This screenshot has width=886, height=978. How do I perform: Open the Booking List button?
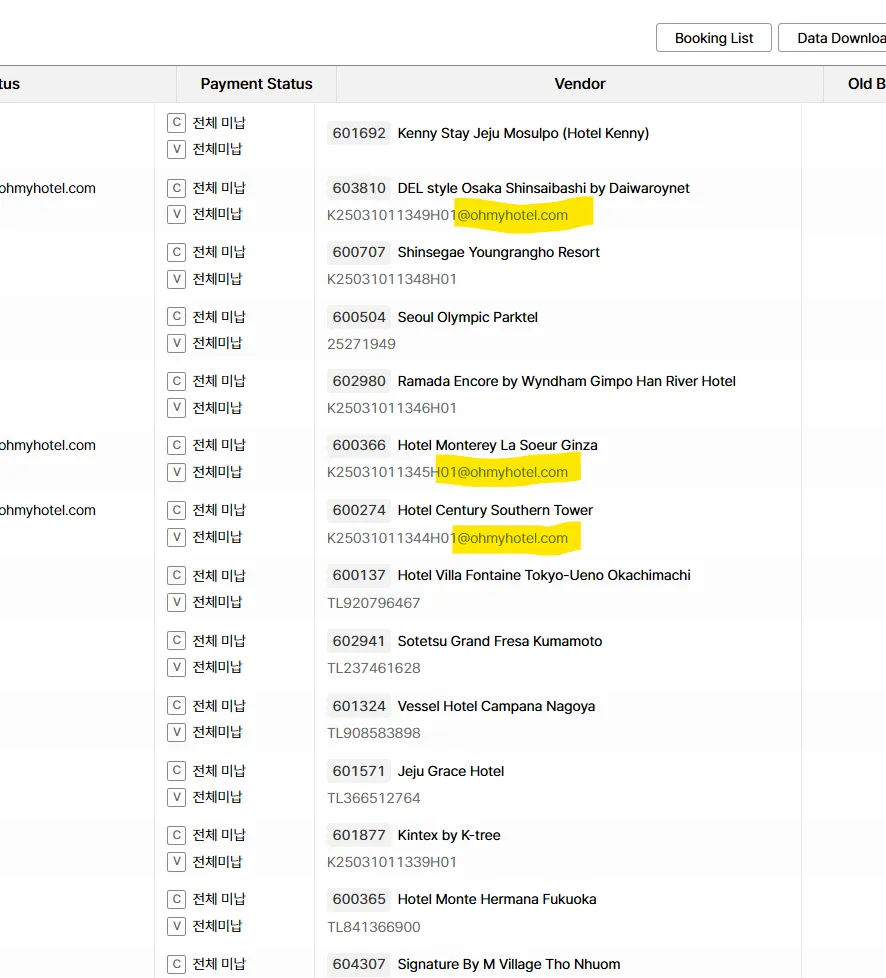(x=714, y=38)
